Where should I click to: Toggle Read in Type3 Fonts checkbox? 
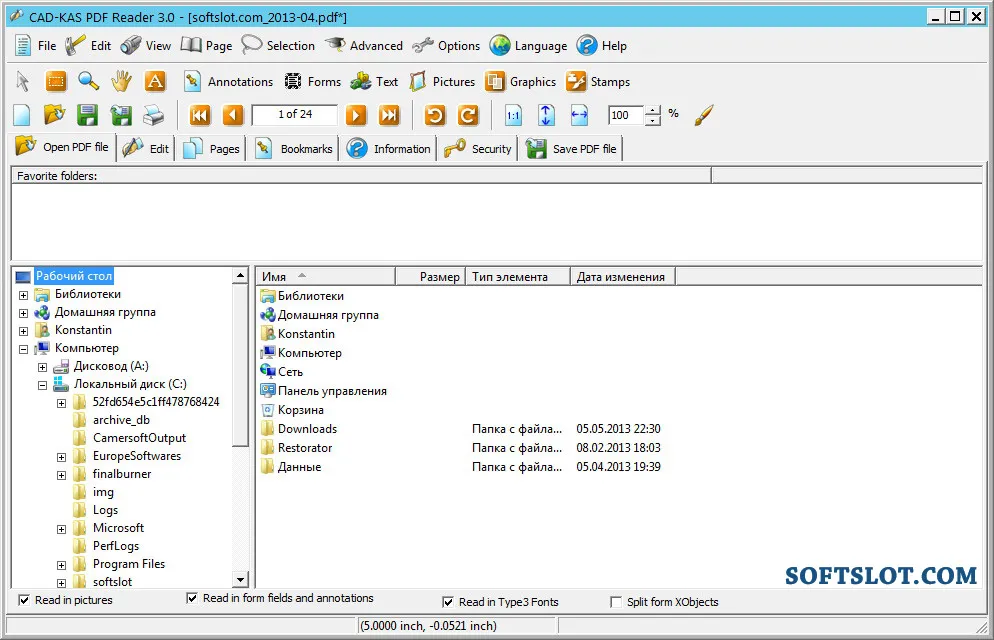point(448,602)
